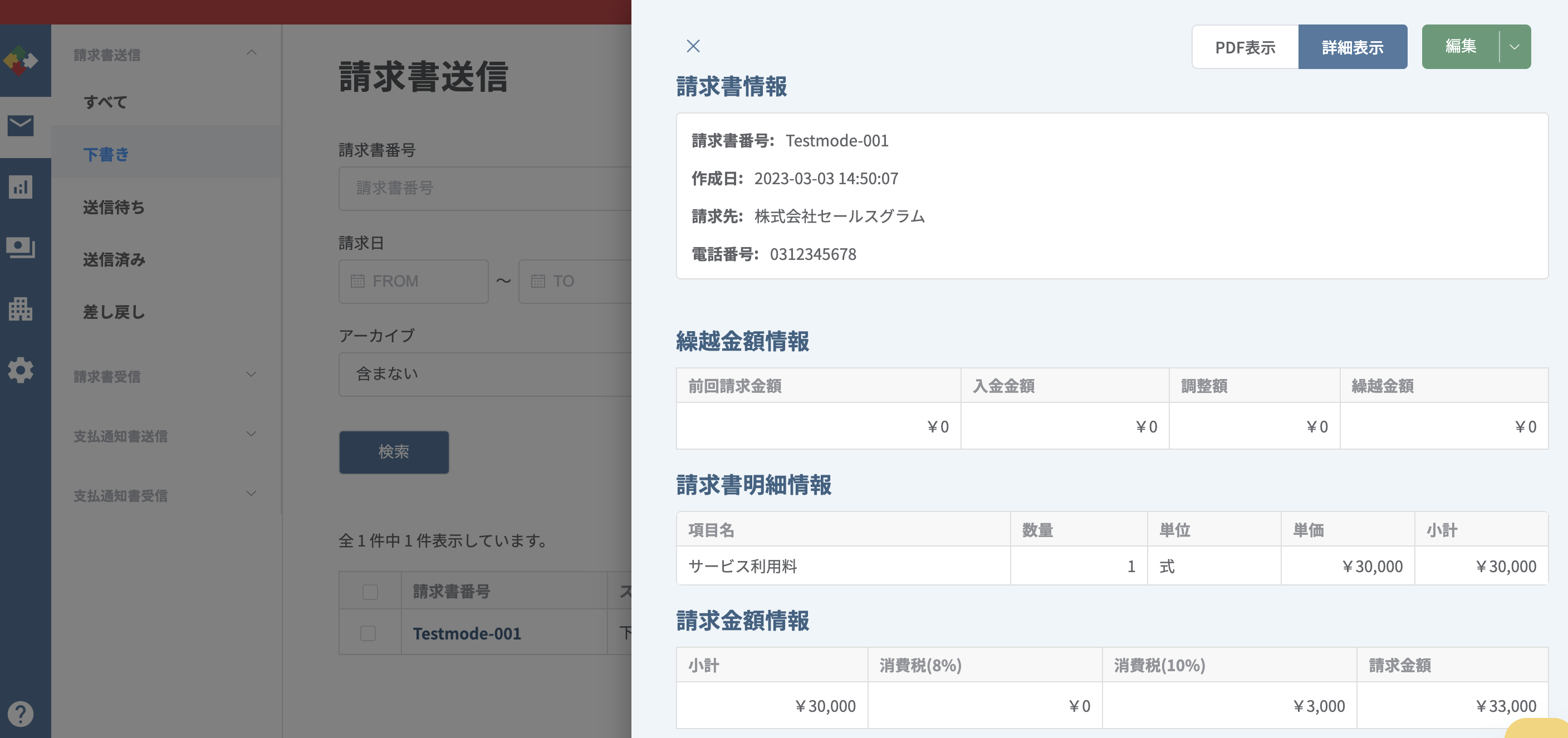Click the green 編集 button

tap(1461, 47)
